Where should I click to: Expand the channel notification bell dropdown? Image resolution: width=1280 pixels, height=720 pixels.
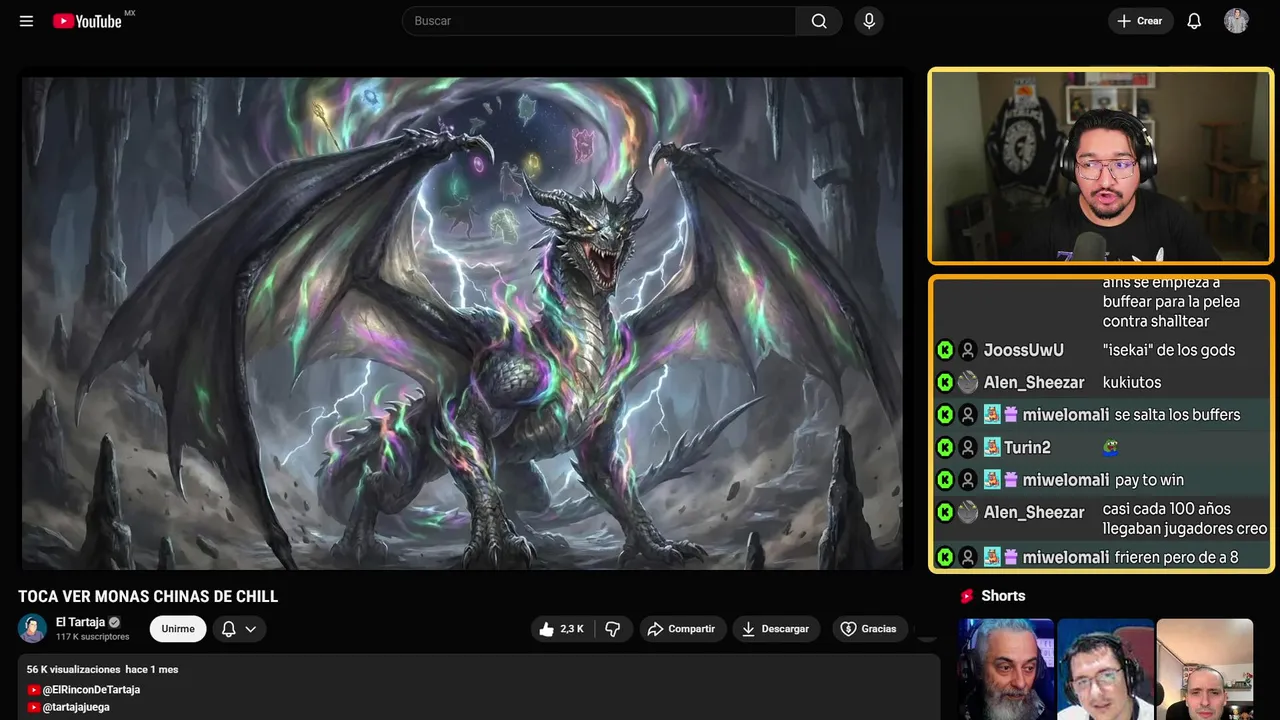[239, 629]
